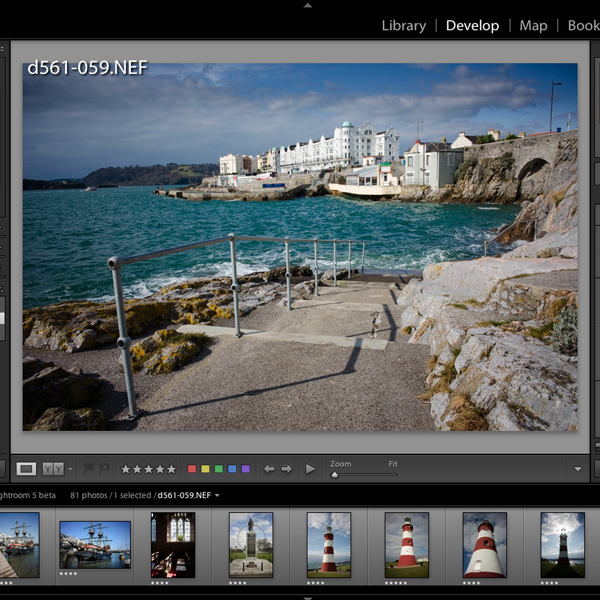Select the Loupe view icon in toolbar
Viewport: 600px width, 600px height.
tap(27, 468)
